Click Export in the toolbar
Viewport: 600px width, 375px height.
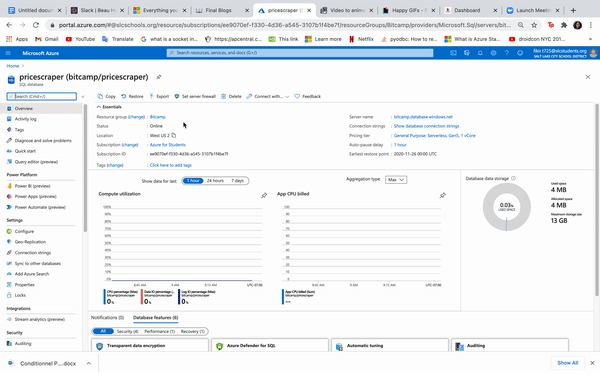pos(159,96)
